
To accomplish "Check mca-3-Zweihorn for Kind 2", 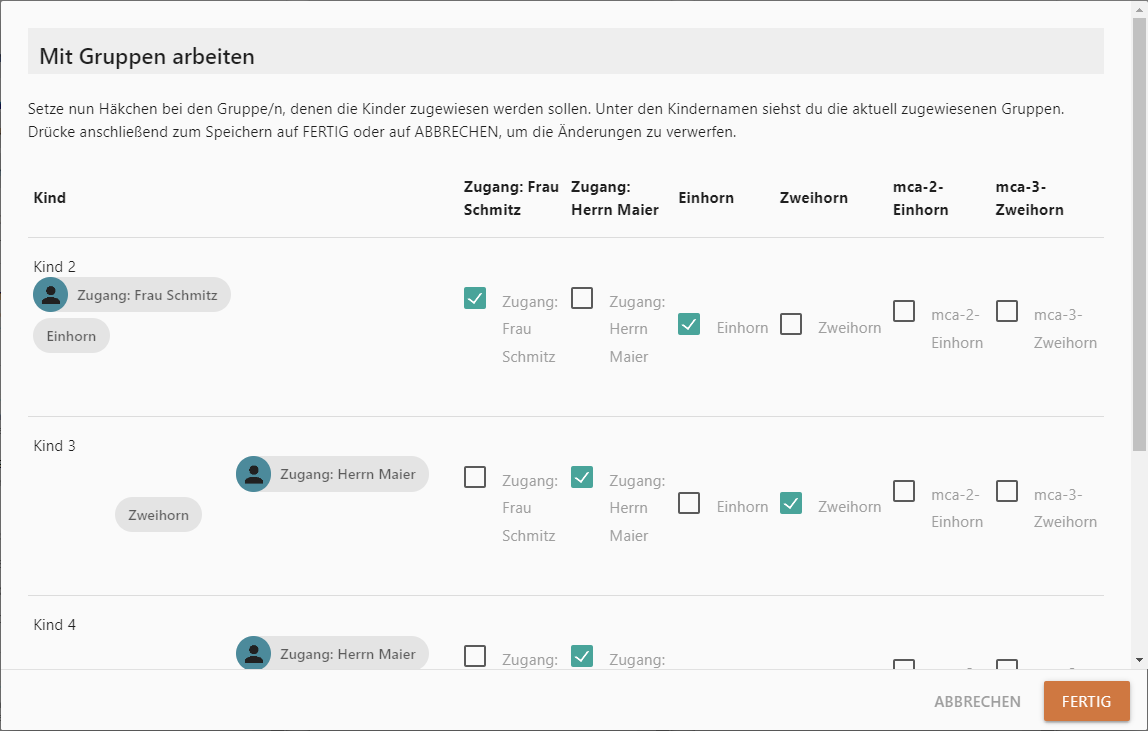I will tap(1007, 311).
